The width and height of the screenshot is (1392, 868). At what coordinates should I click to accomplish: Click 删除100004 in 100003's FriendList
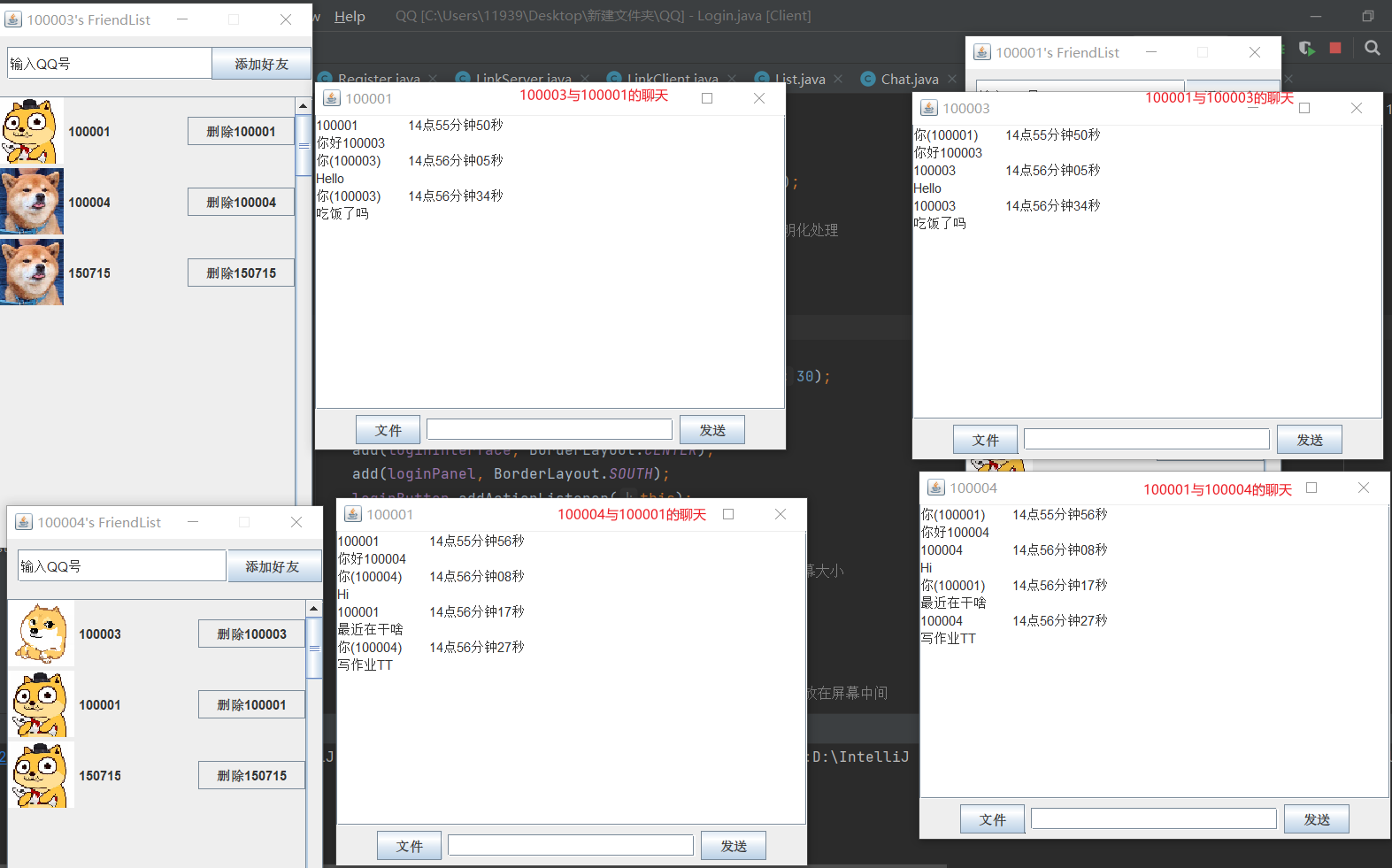[241, 202]
